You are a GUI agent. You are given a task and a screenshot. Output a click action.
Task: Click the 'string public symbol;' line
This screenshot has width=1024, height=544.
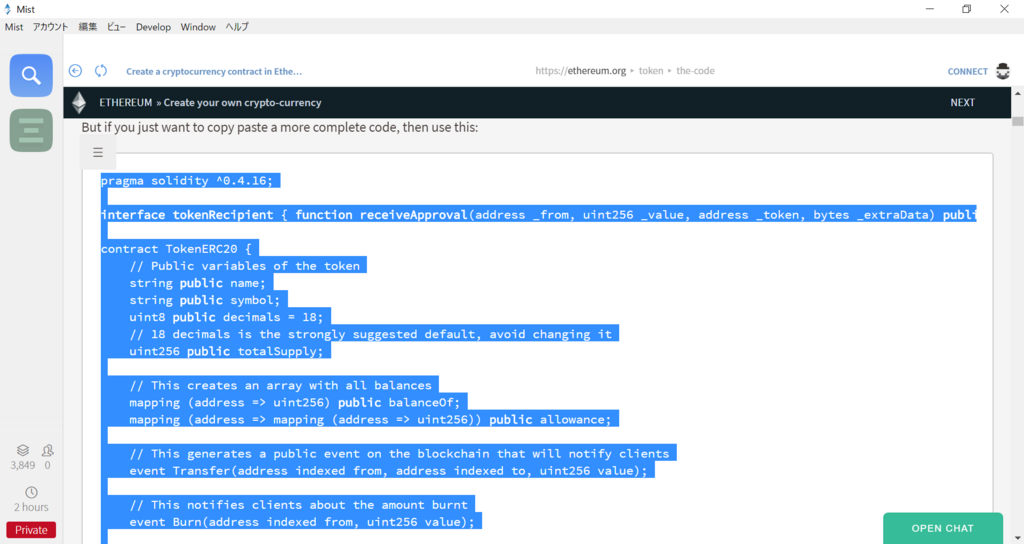[x=204, y=300]
